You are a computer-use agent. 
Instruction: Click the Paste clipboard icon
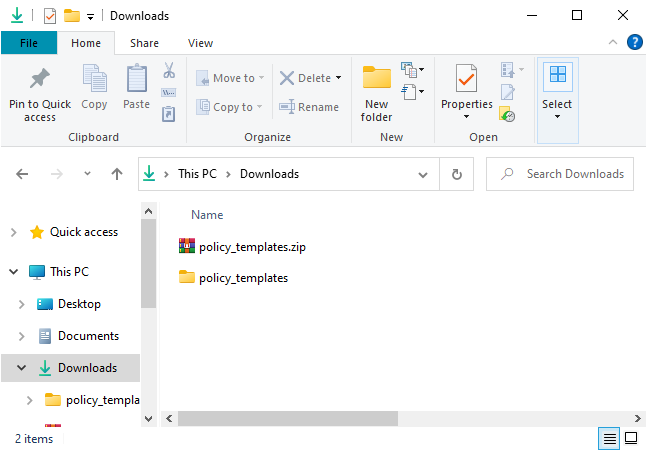click(x=137, y=78)
